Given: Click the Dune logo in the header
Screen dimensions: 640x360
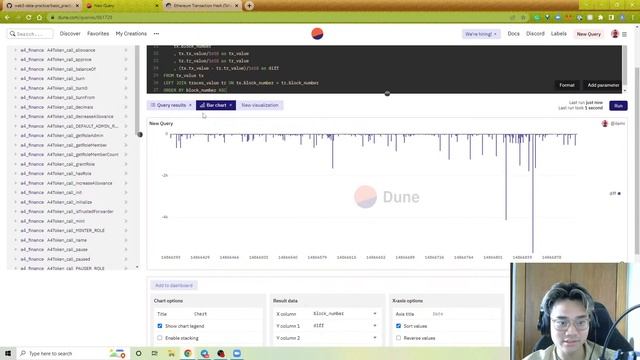Looking at the screenshot, I should (317, 33).
